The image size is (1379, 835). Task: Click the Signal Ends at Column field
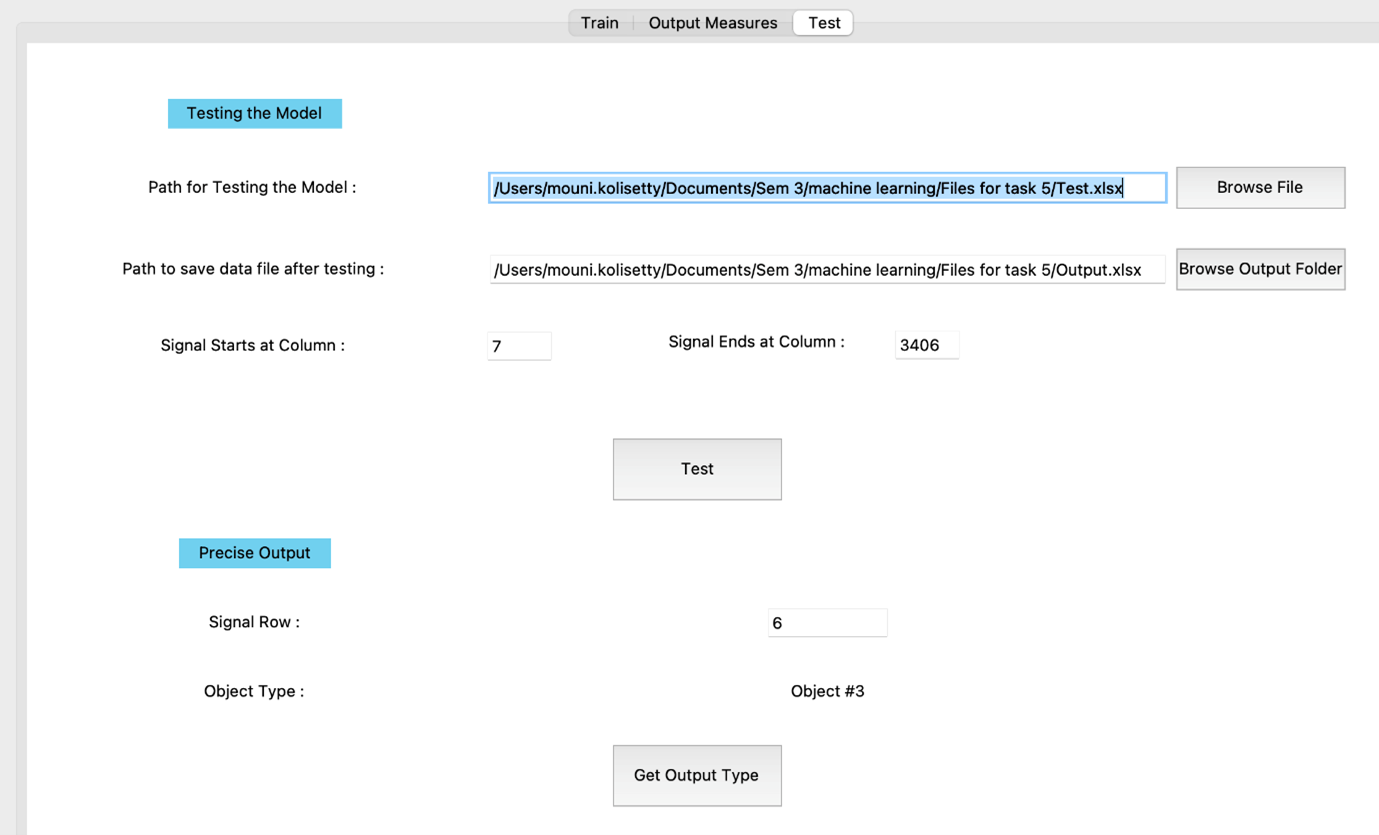(926, 344)
